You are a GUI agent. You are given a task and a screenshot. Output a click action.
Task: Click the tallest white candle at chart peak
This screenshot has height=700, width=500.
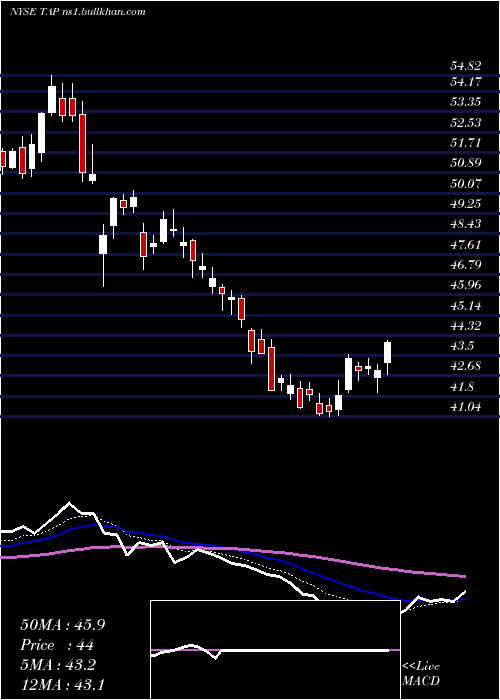point(52,99)
